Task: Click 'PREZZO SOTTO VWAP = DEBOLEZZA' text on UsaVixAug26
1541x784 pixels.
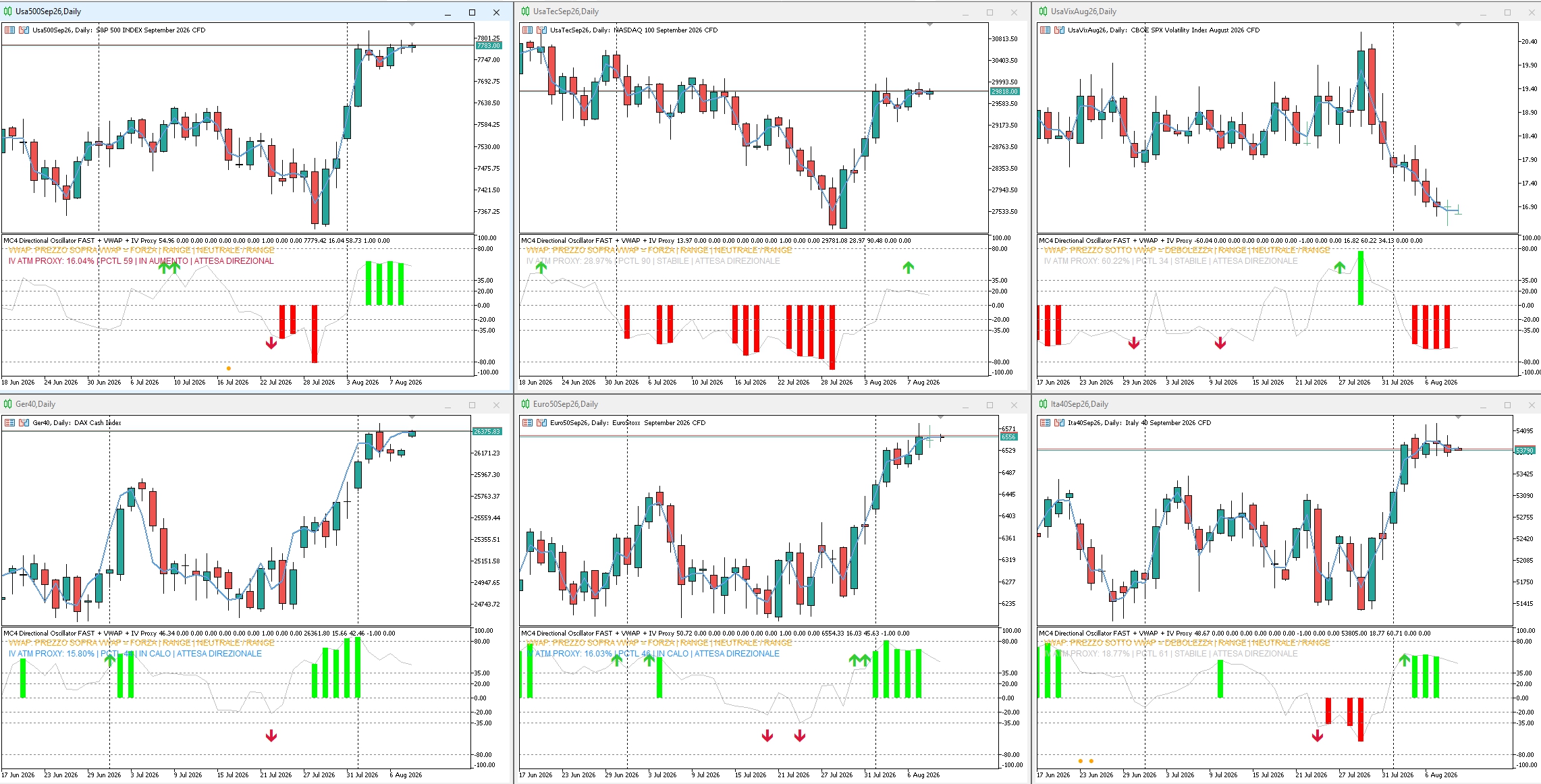Action: (x=1142, y=250)
